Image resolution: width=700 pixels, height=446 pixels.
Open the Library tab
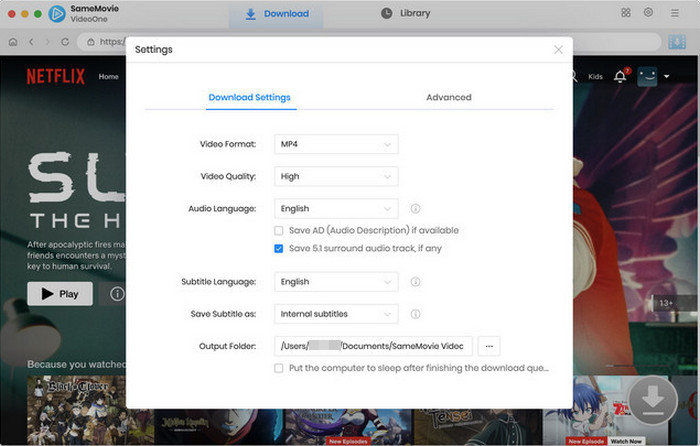pos(406,14)
